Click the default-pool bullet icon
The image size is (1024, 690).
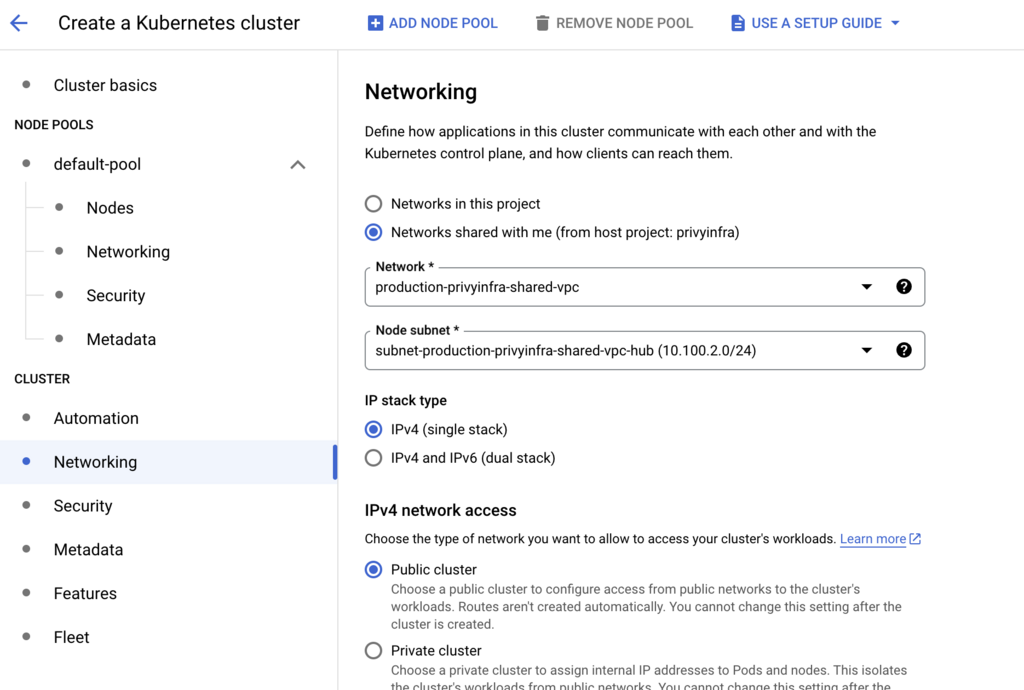tap(24, 164)
